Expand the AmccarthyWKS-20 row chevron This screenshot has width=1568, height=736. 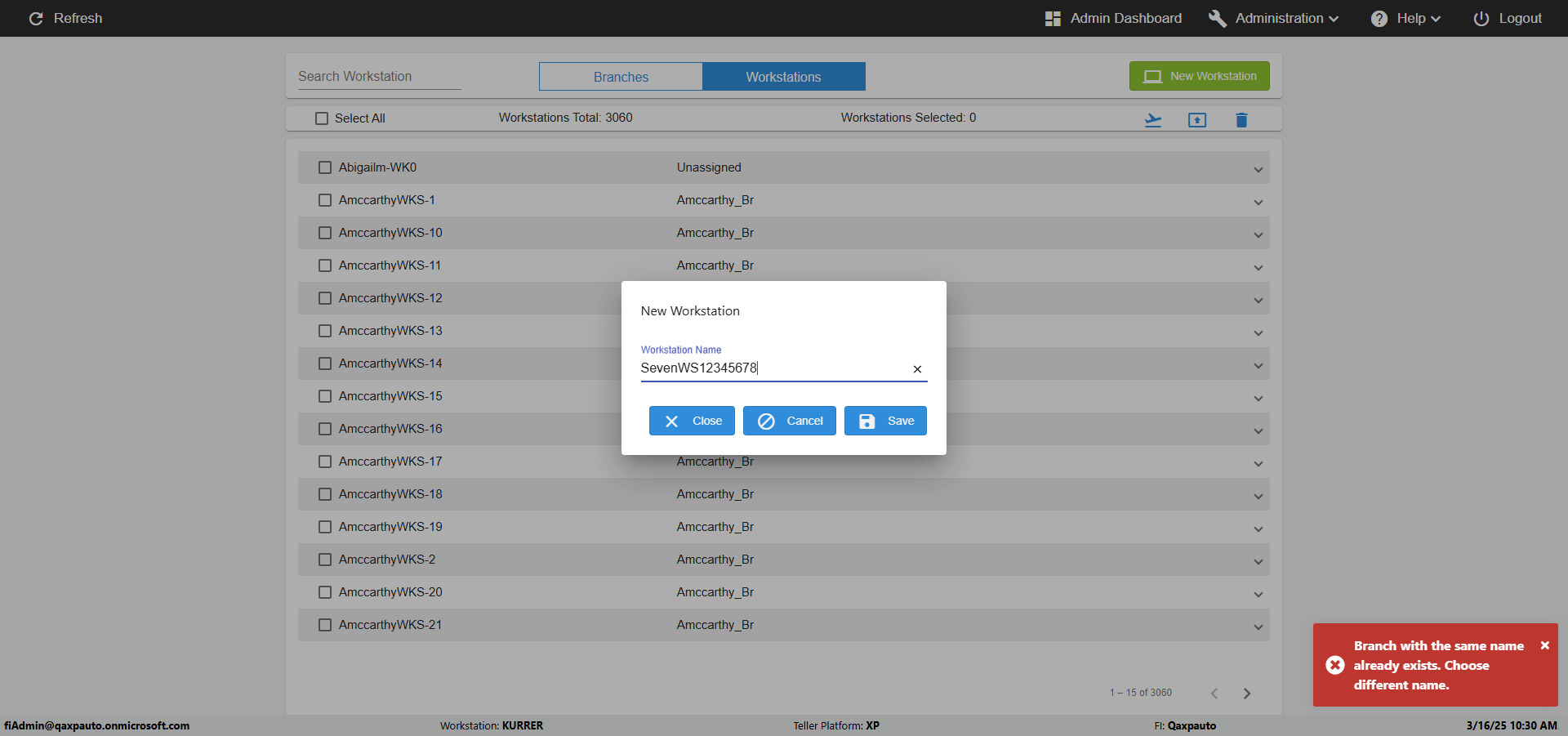click(x=1258, y=595)
